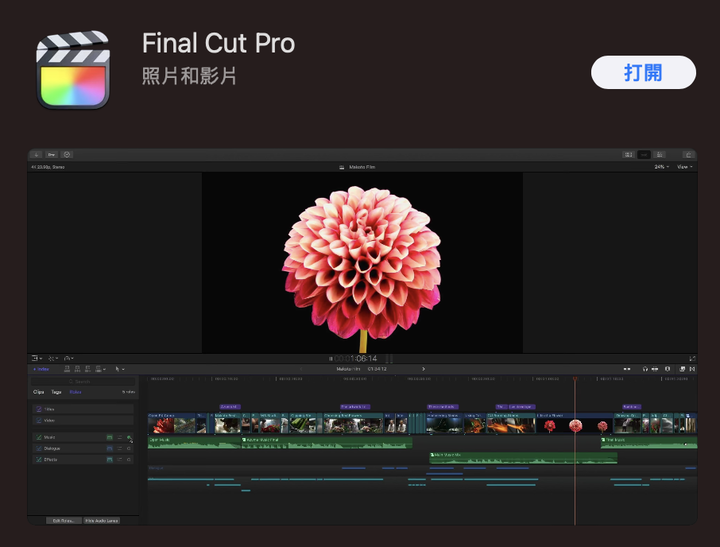Screen dimensions: 720x547
Task: Toggle the Titles role checkbox
Action: (39, 409)
